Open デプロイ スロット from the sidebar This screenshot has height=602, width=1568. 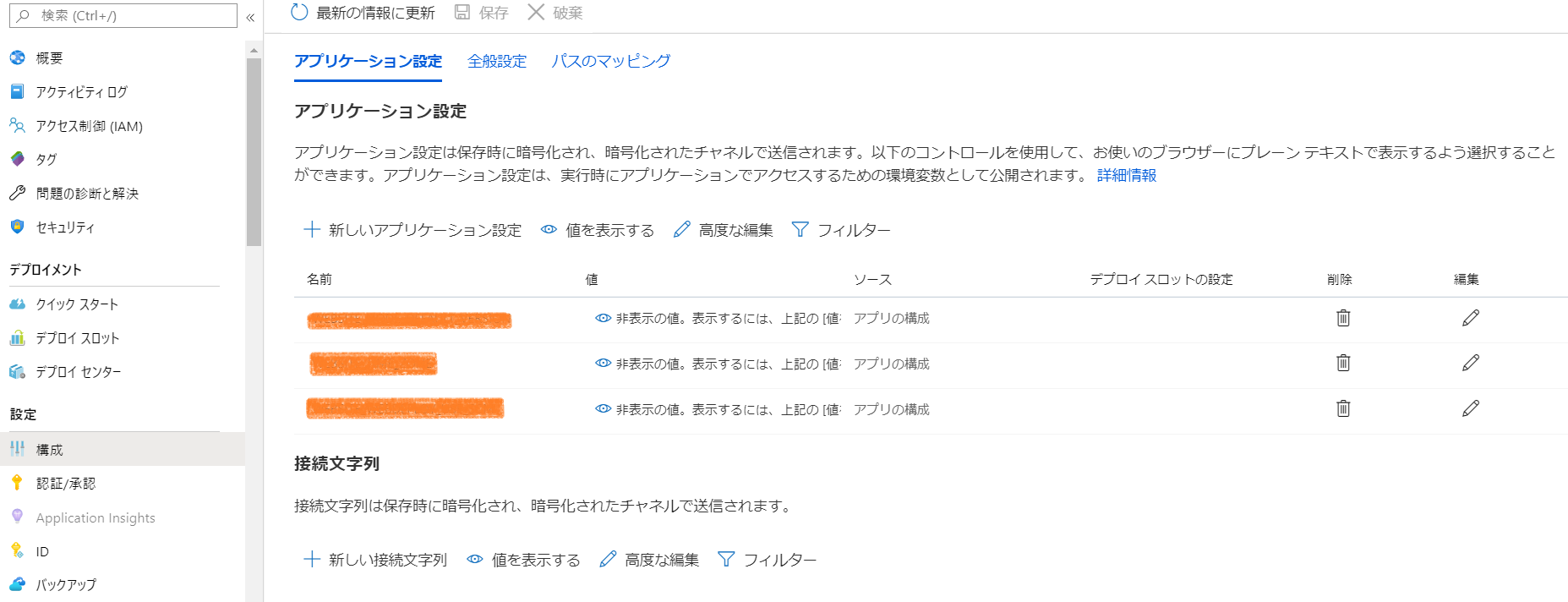[x=77, y=338]
